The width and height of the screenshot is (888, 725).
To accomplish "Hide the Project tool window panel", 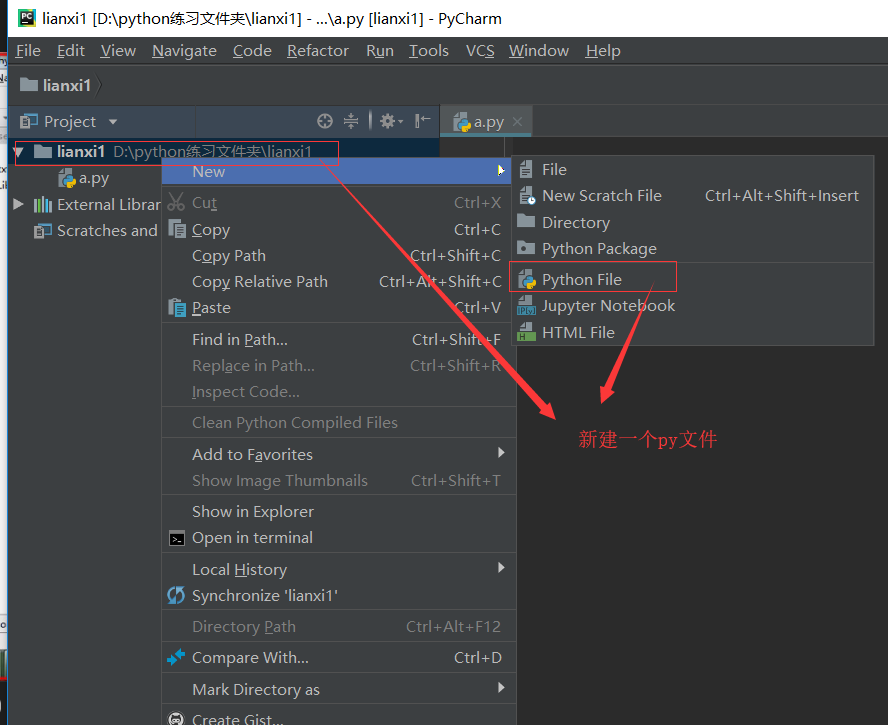I will pos(423,121).
